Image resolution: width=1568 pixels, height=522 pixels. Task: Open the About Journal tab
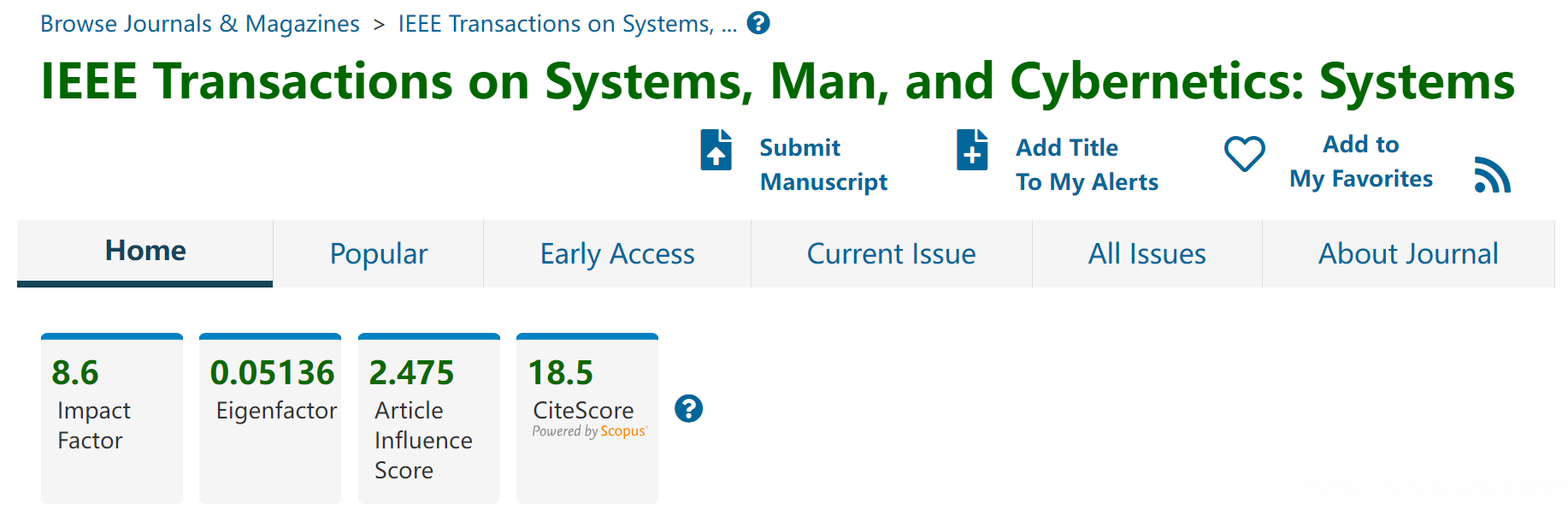click(x=1408, y=253)
